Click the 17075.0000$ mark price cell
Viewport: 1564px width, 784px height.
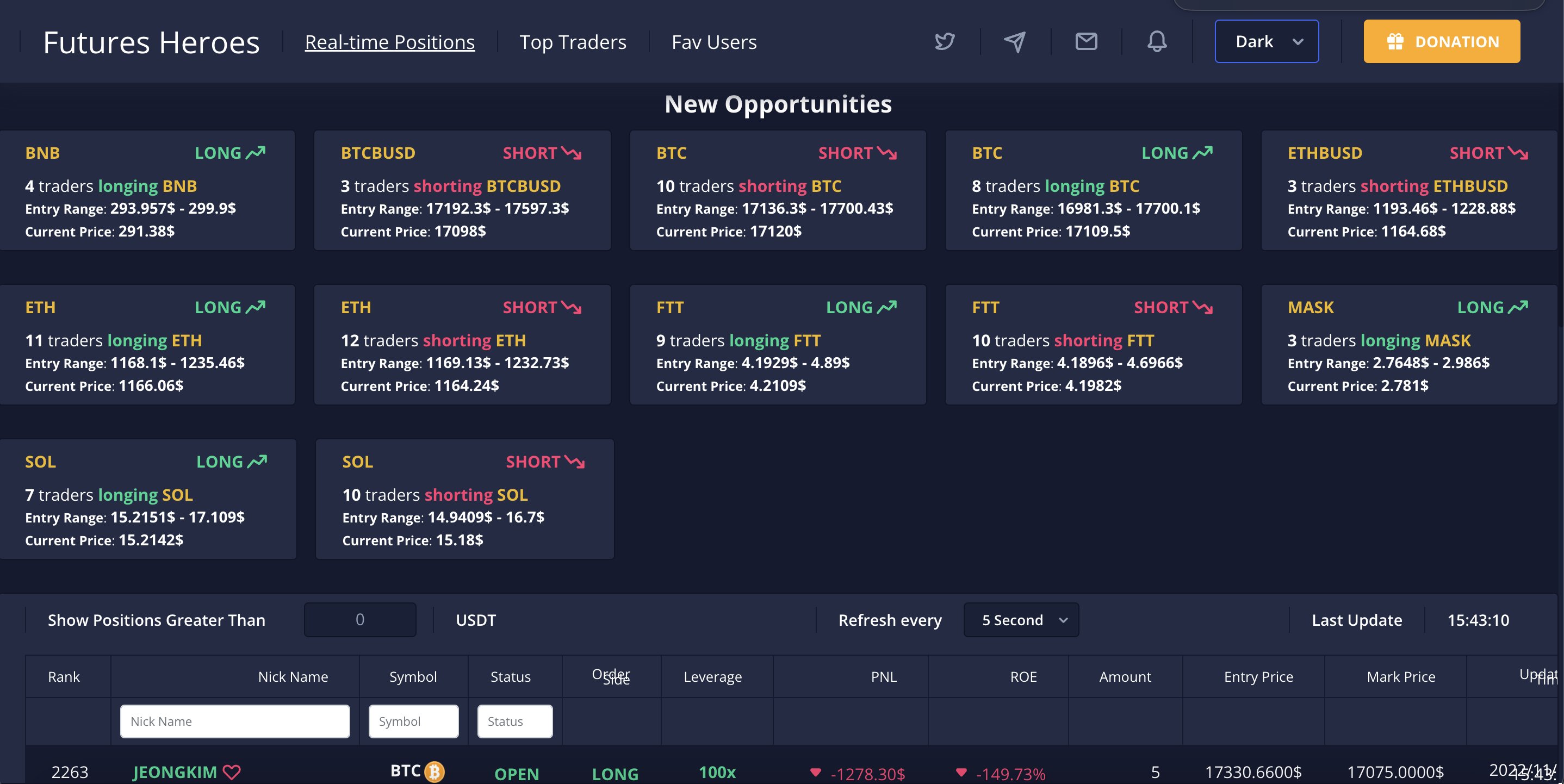[1395, 772]
